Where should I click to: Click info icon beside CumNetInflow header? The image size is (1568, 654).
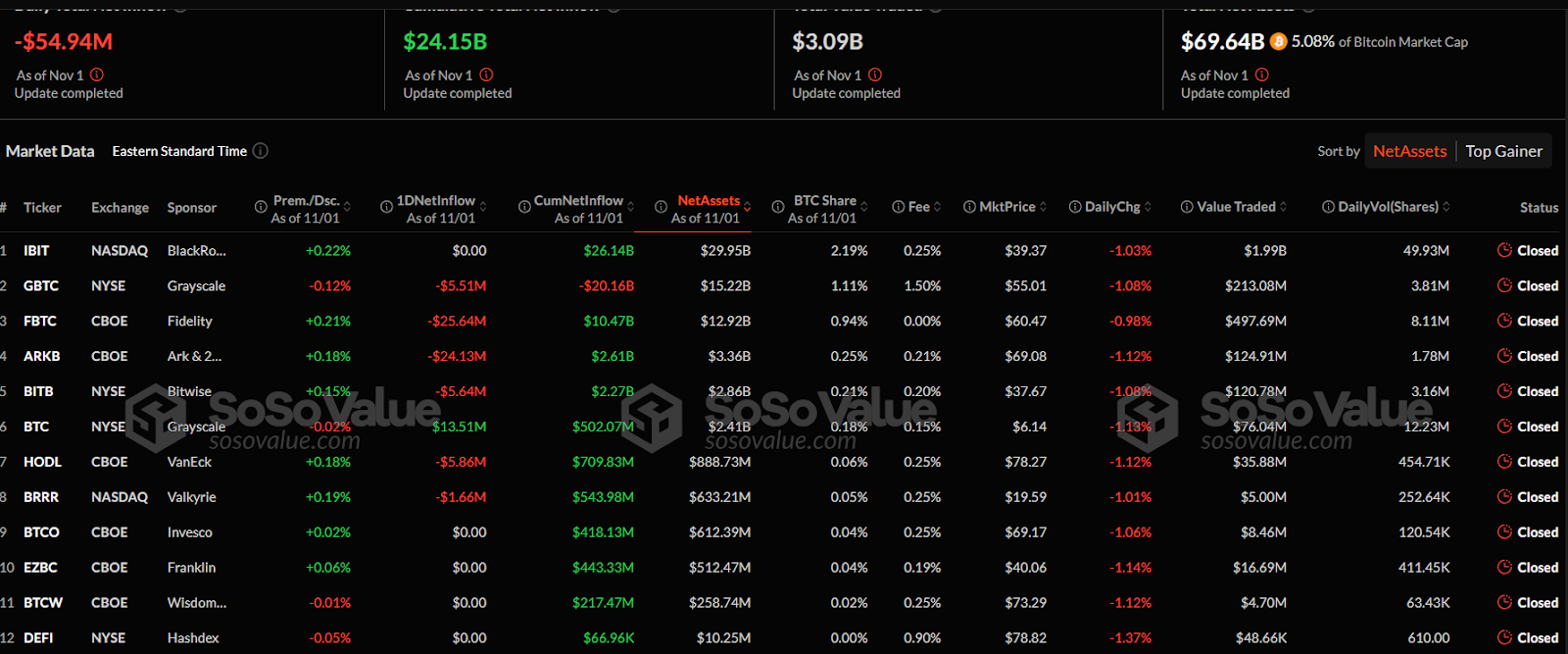pos(525,207)
